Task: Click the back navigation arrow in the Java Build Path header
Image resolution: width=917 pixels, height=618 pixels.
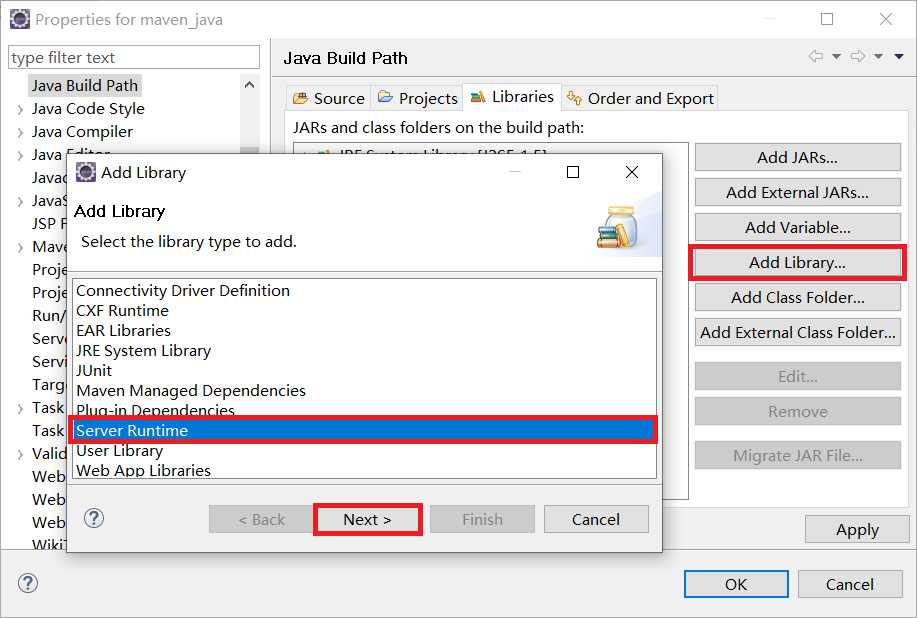Action: [815, 56]
